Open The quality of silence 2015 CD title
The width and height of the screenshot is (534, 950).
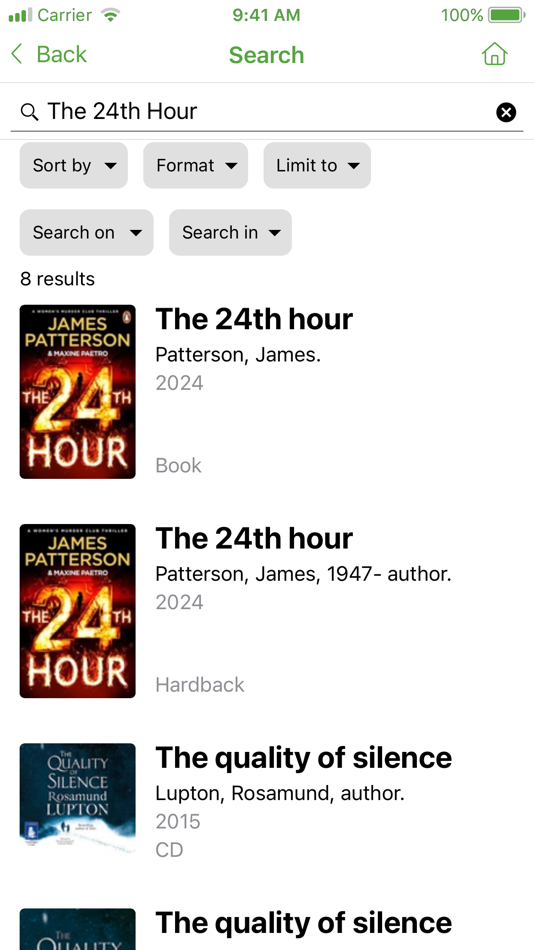coord(304,758)
